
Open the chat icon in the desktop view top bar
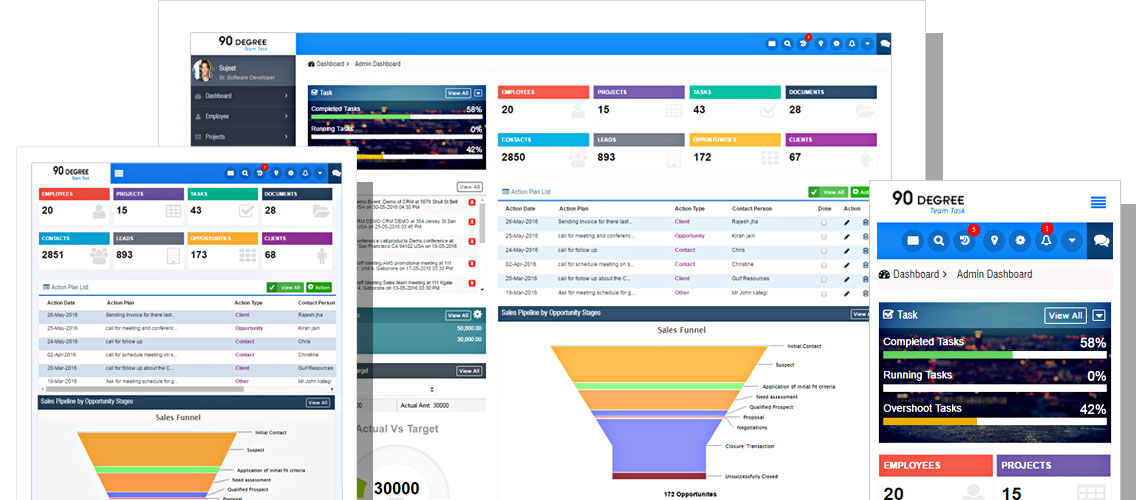tap(884, 44)
